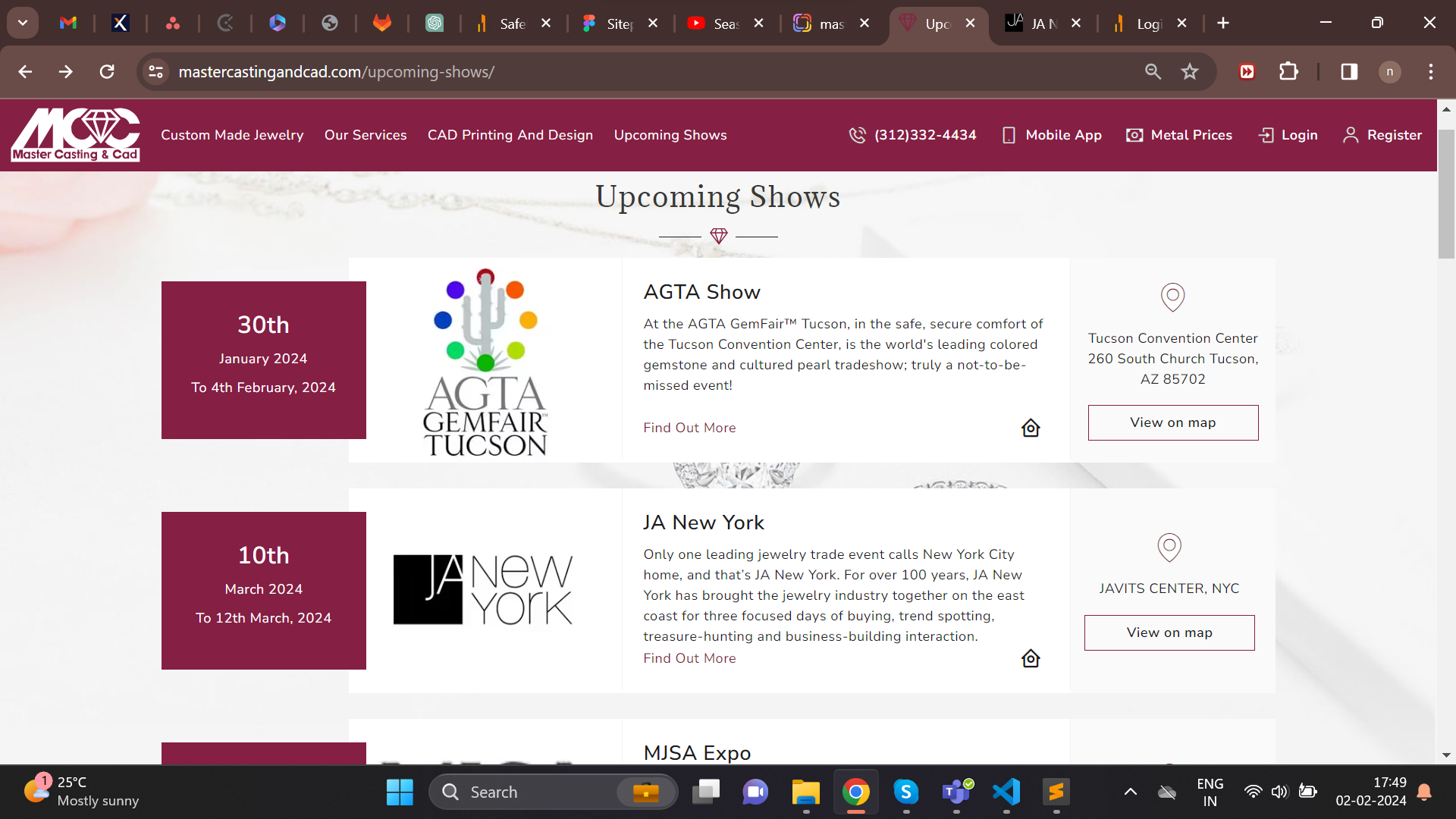1456x819 pixels.
Task: Open Visual Studio Code from the taskbar
Action: point(1006,792)
